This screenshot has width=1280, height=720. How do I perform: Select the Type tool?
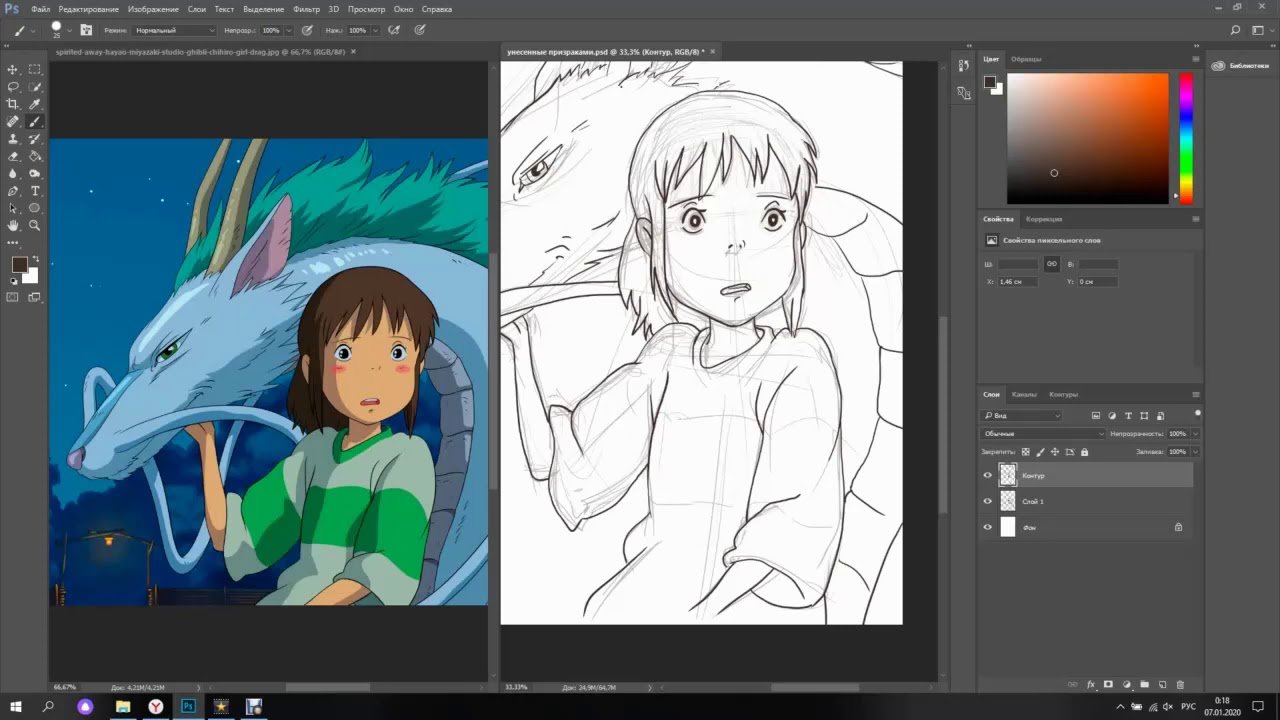click(x=35, y=191)
